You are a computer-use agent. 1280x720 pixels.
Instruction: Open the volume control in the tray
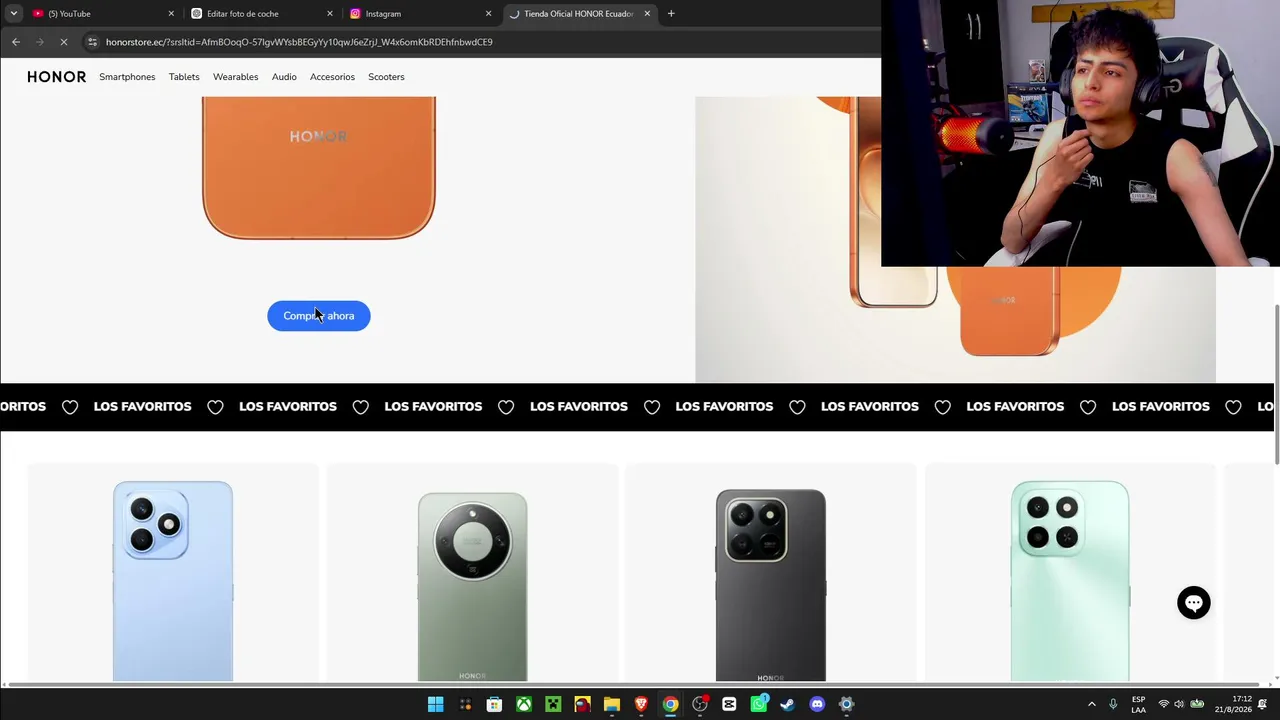[1179, 704]
